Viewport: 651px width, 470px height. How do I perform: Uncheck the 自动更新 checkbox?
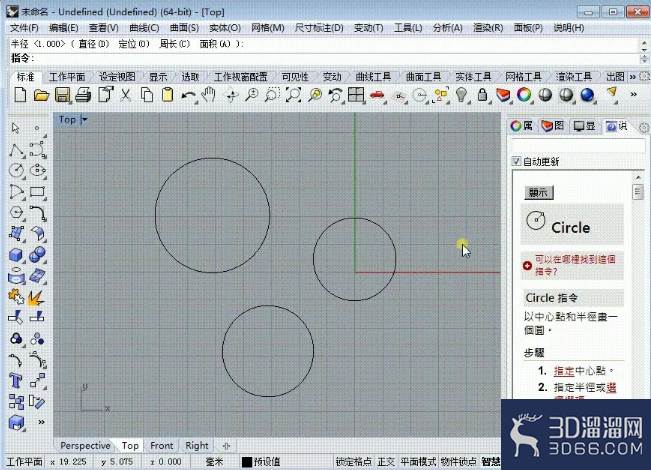[x=516, y=161]
